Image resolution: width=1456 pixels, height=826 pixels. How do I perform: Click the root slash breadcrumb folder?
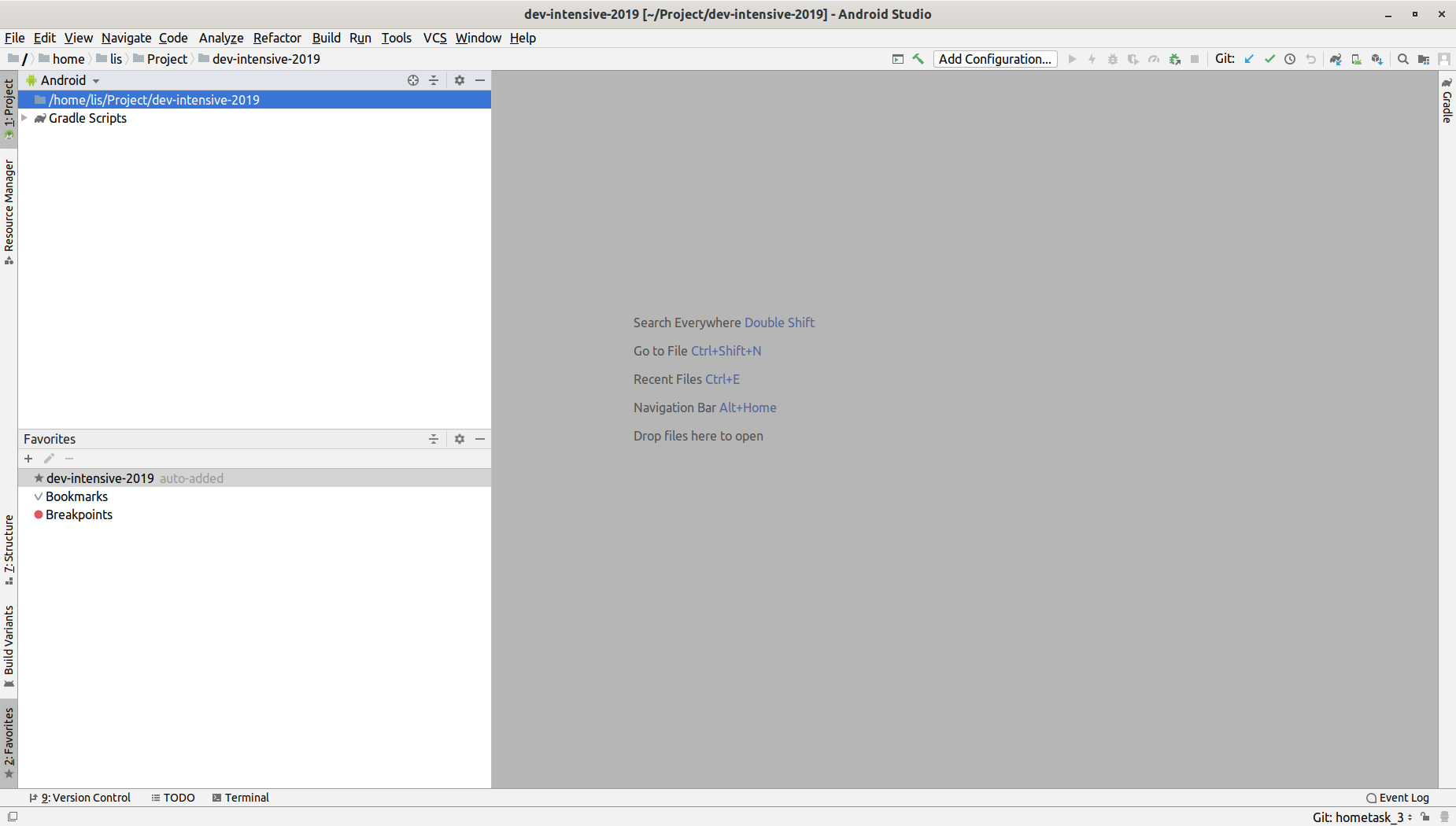[17, 59]
